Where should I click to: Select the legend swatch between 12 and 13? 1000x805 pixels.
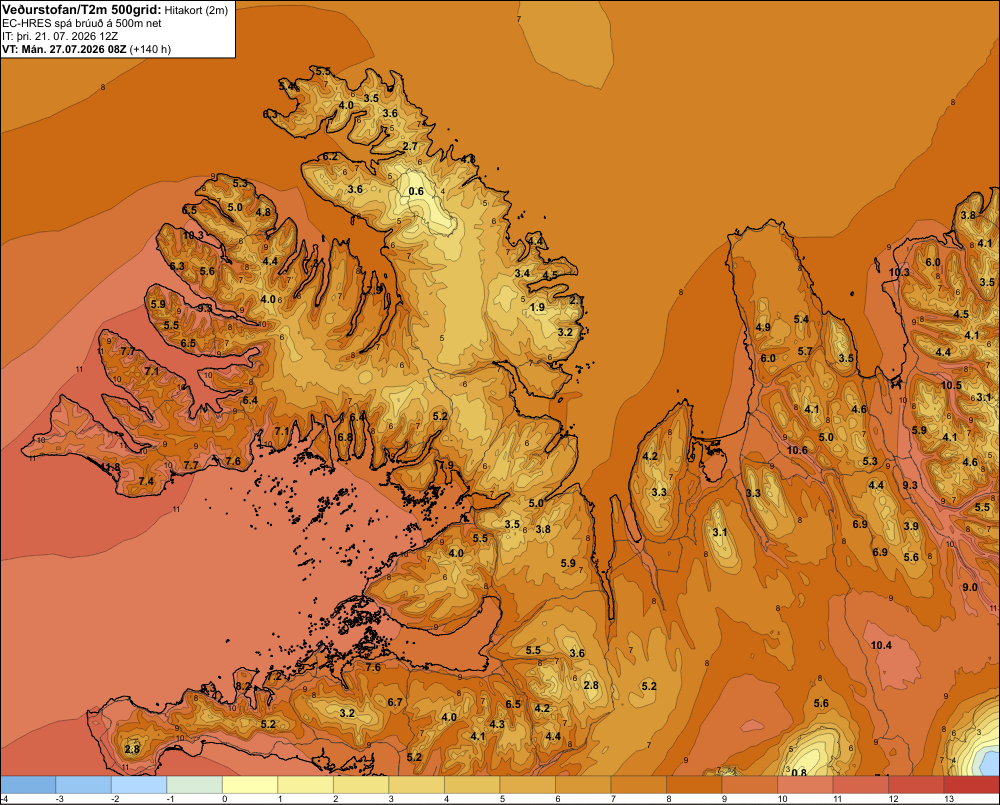click(916, 785)
